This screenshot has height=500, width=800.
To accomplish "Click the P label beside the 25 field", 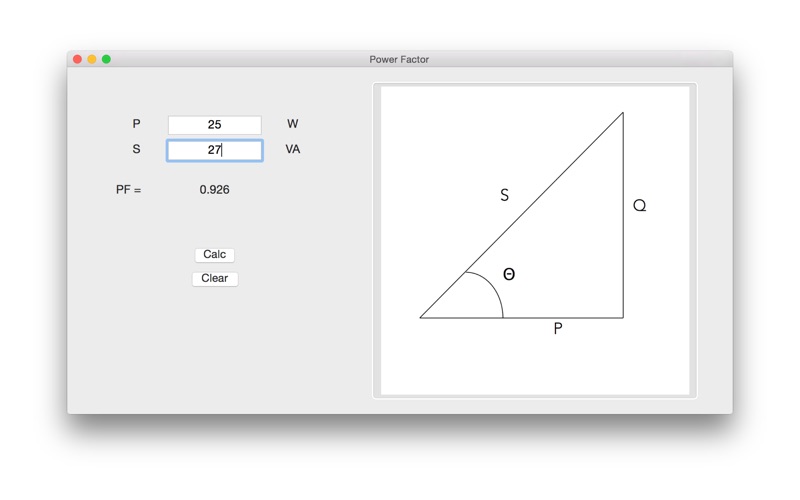I will click(x=136, y=124).
